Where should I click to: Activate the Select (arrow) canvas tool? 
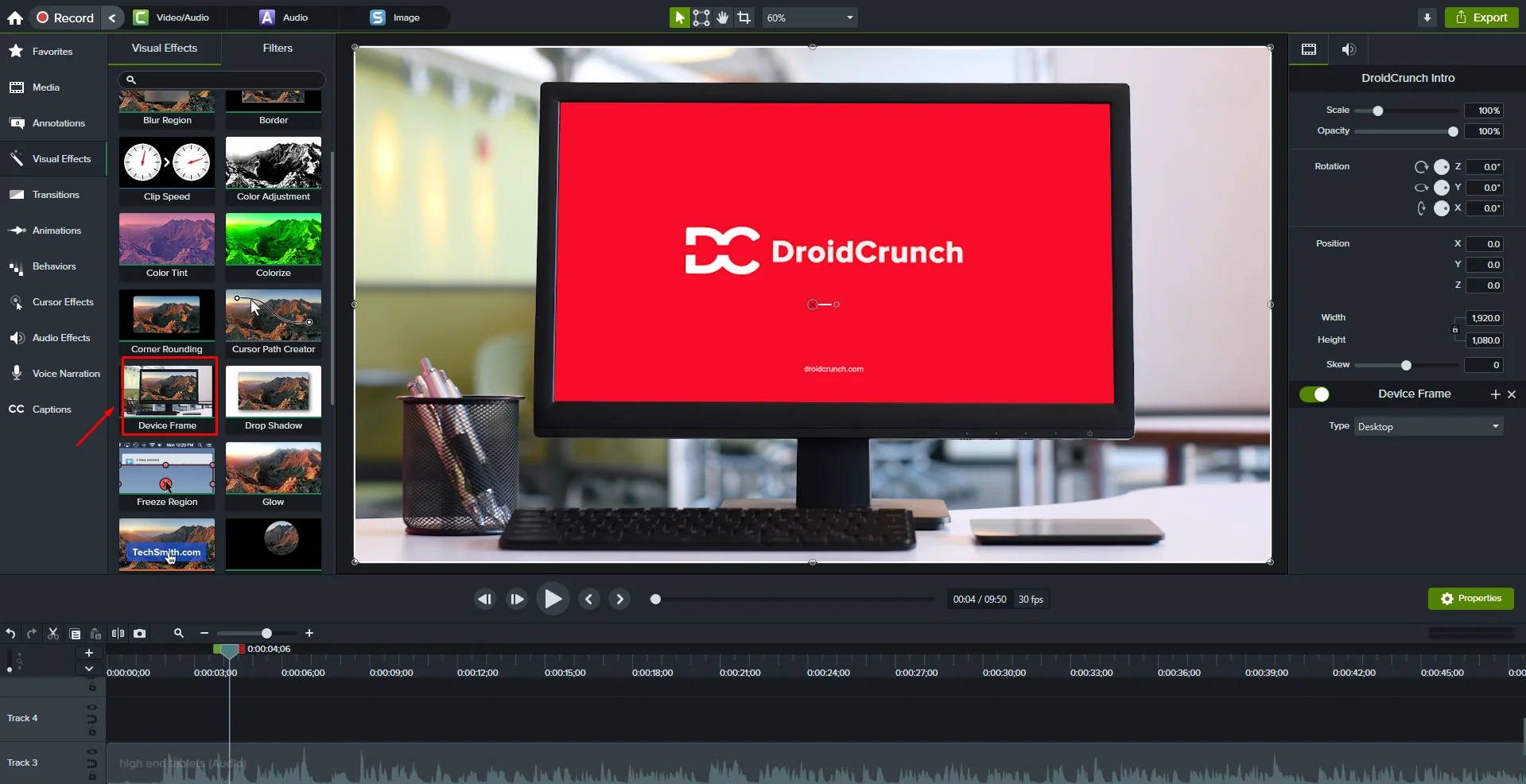[x=679, y=17]
